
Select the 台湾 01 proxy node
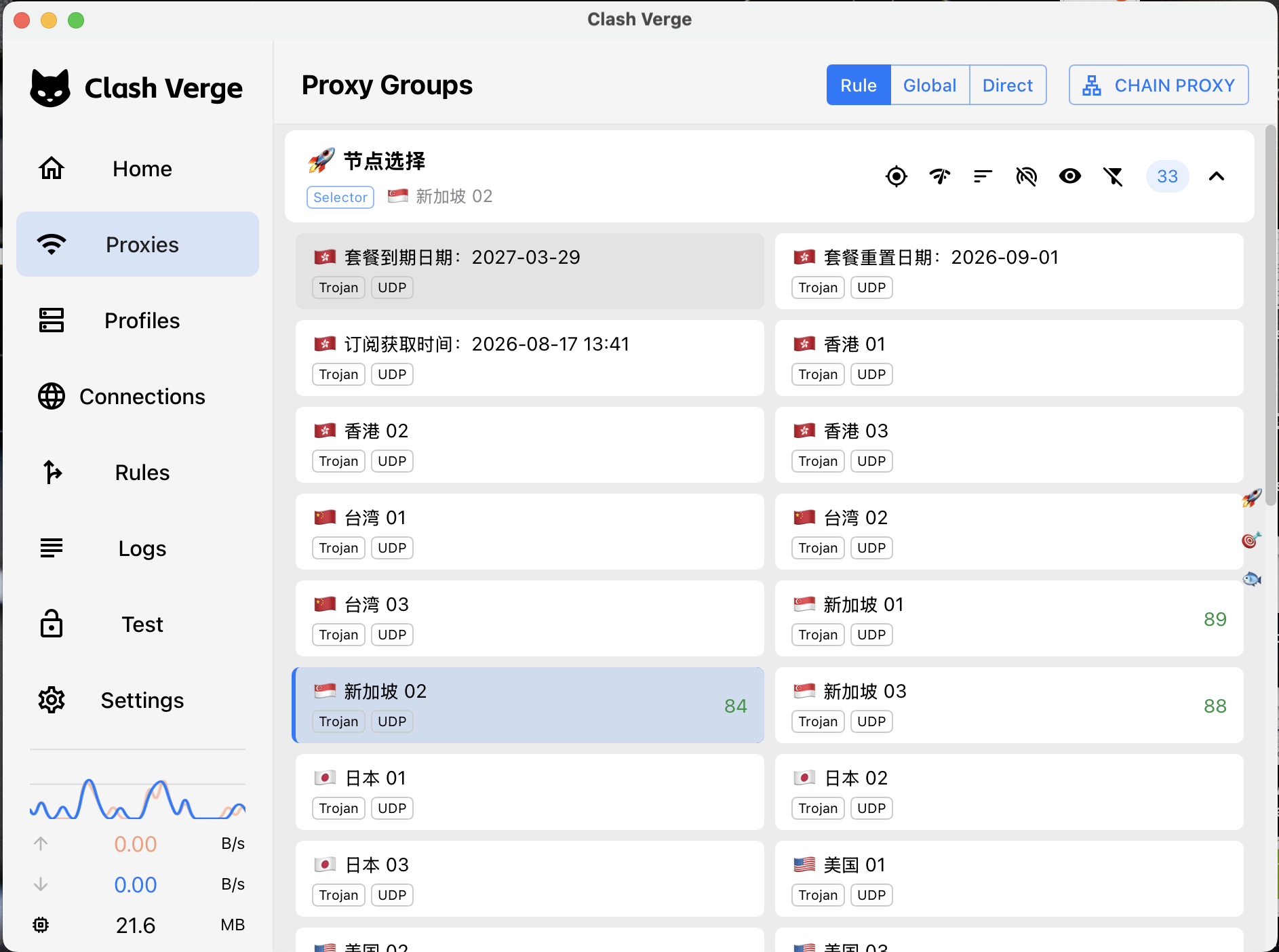[x=530, y=532]
